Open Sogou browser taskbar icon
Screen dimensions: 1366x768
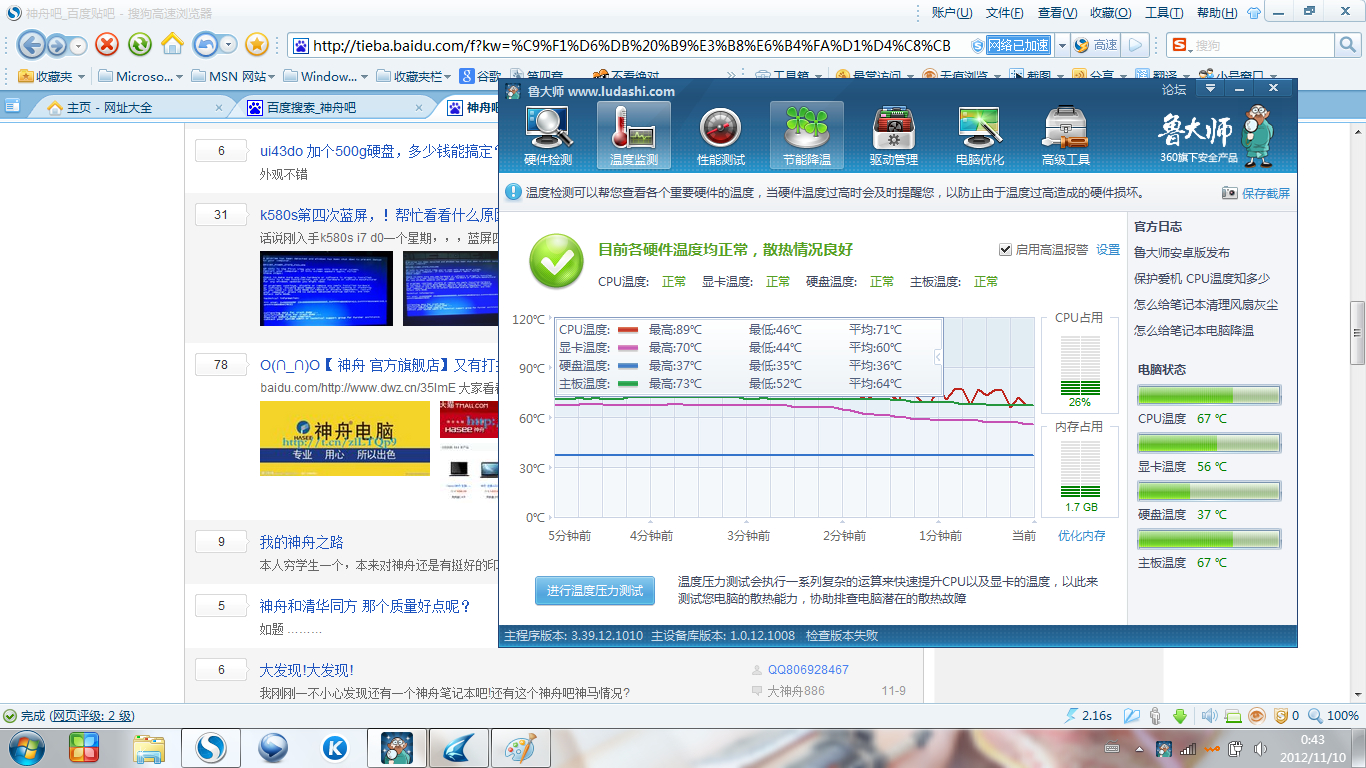(211, 748)
